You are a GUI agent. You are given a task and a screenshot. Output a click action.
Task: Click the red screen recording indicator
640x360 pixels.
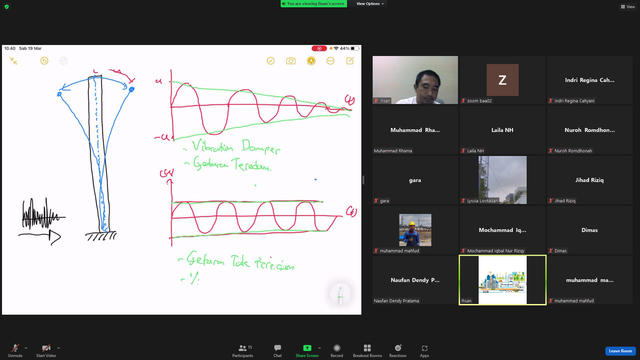[x=319, y=48]
